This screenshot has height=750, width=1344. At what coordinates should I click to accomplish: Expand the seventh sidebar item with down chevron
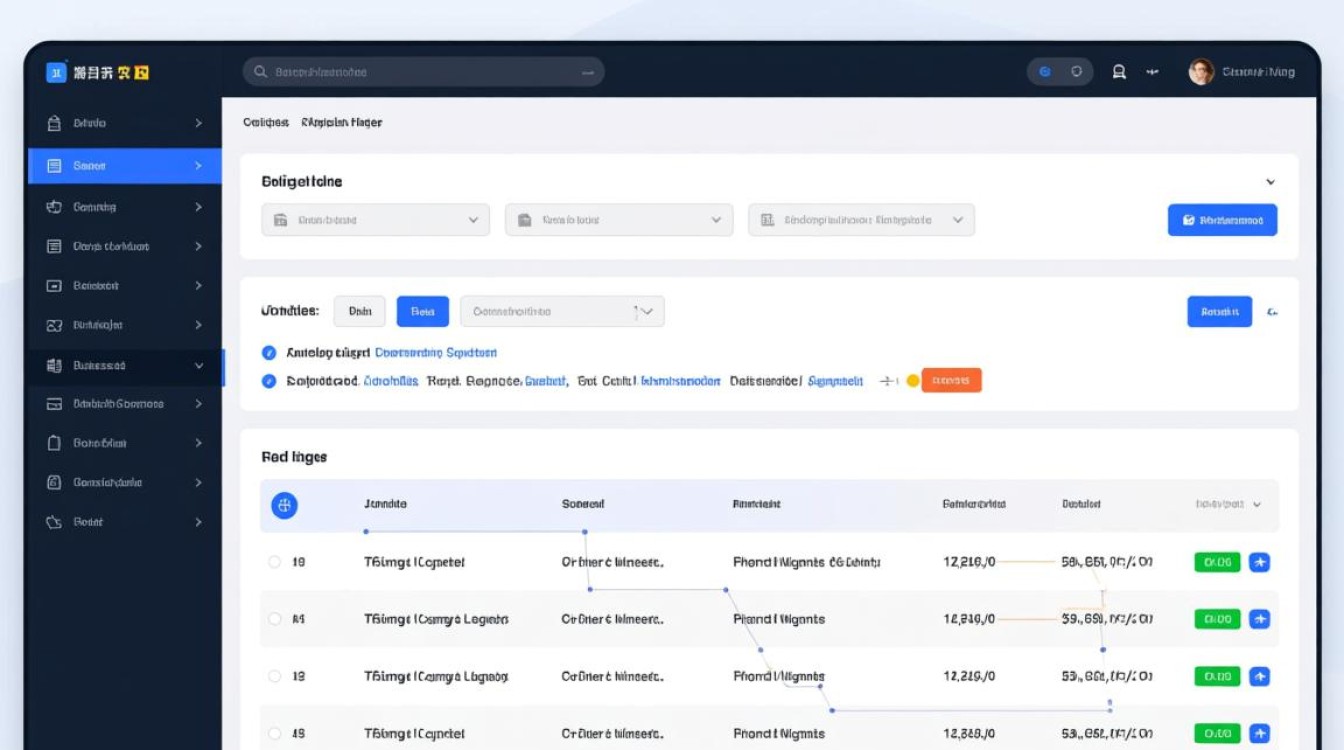(125, 366)
